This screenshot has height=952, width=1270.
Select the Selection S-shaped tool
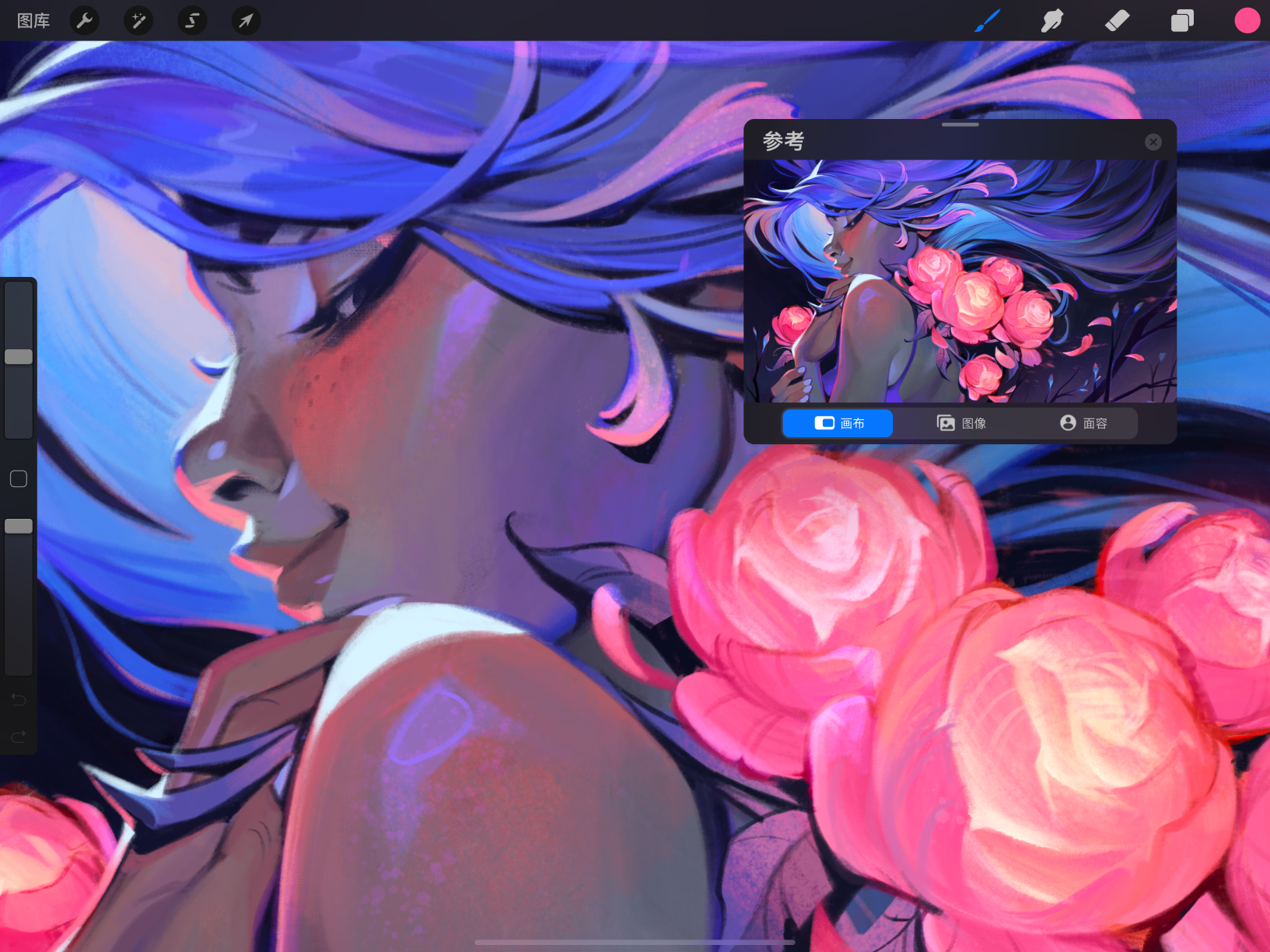pyautogui.click(x=192, y=20)
